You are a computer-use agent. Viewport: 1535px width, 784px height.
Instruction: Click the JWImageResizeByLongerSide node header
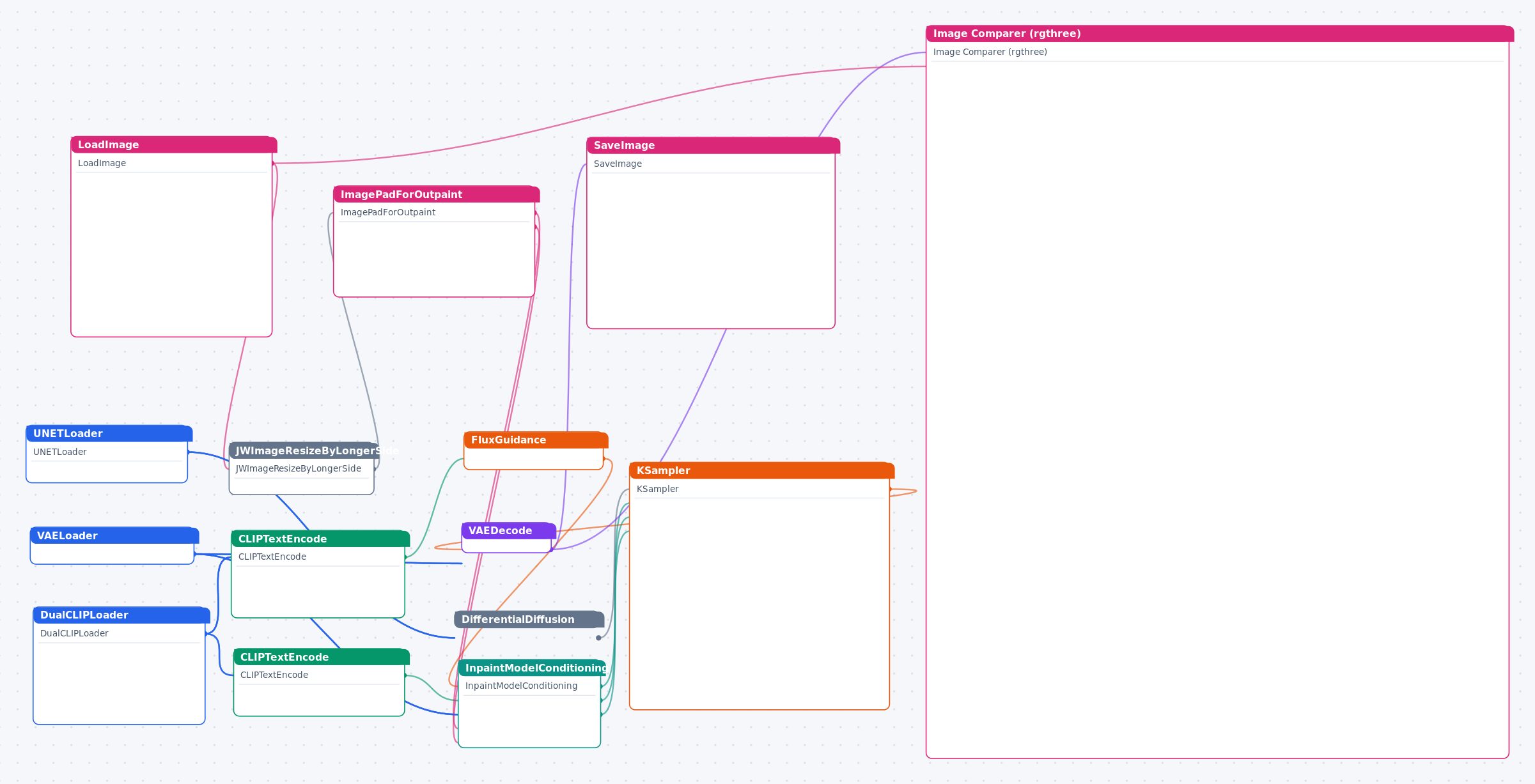tap(304, 450)
